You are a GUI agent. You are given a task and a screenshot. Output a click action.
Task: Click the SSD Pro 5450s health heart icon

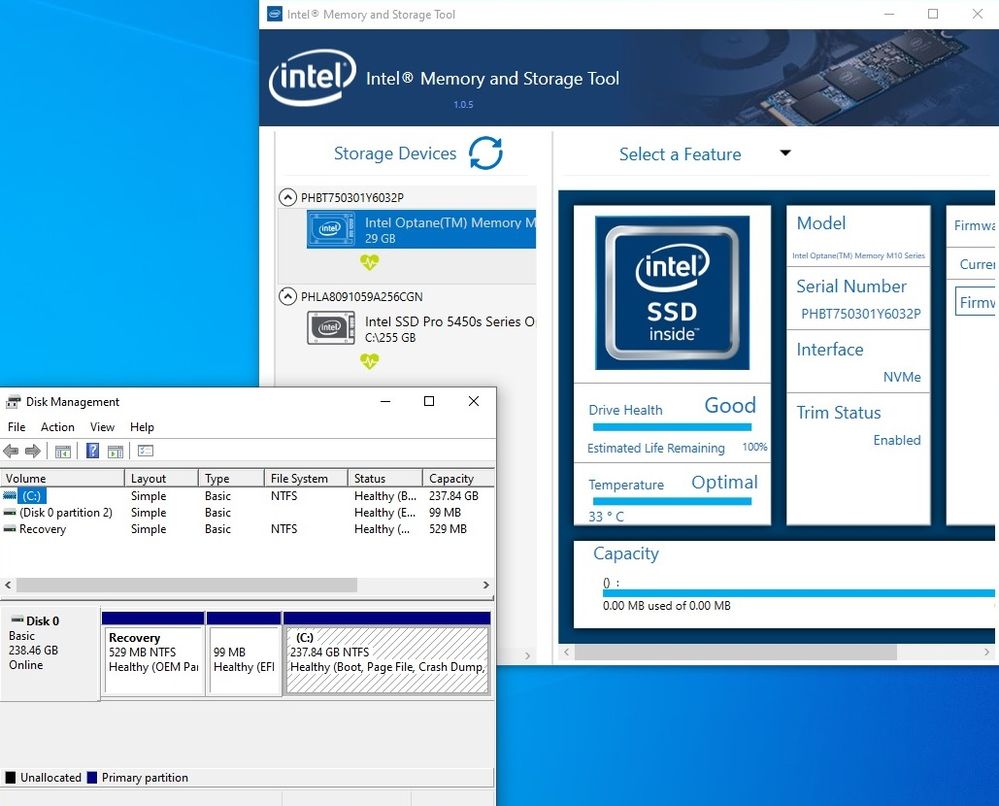[370, 361]
